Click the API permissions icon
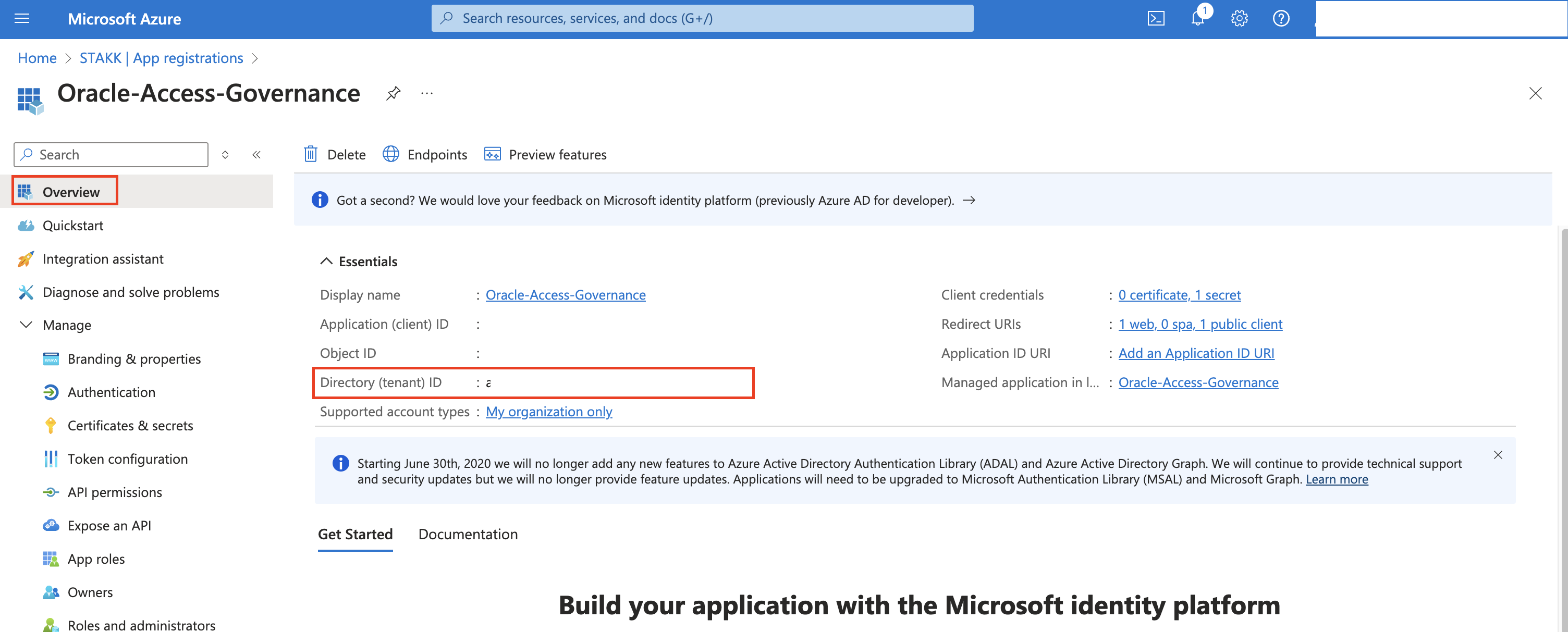The image size is (1568, 632). tap(51, 492)
